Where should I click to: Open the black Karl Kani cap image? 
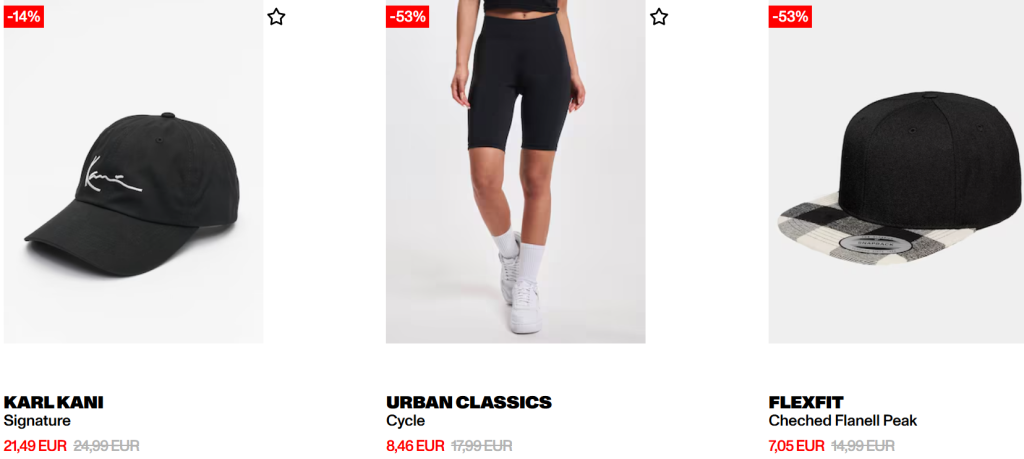133,172
